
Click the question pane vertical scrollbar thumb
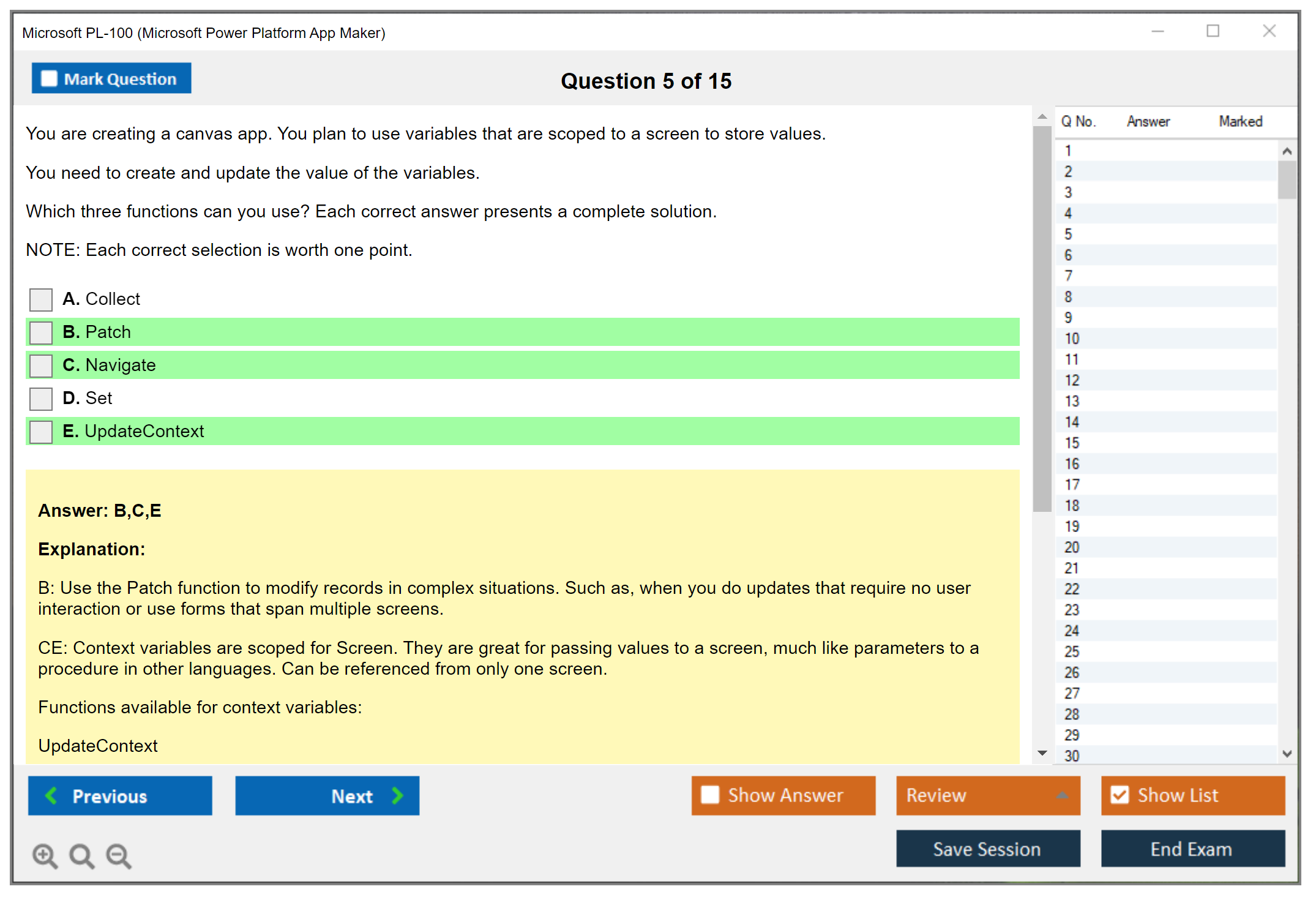point(1042,318)
